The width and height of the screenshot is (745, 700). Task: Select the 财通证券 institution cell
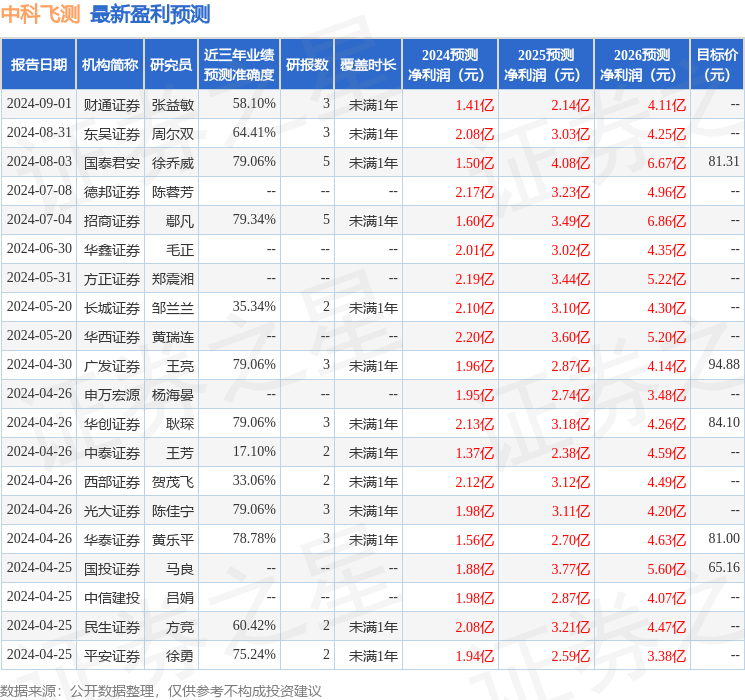[x=112, y=105]
